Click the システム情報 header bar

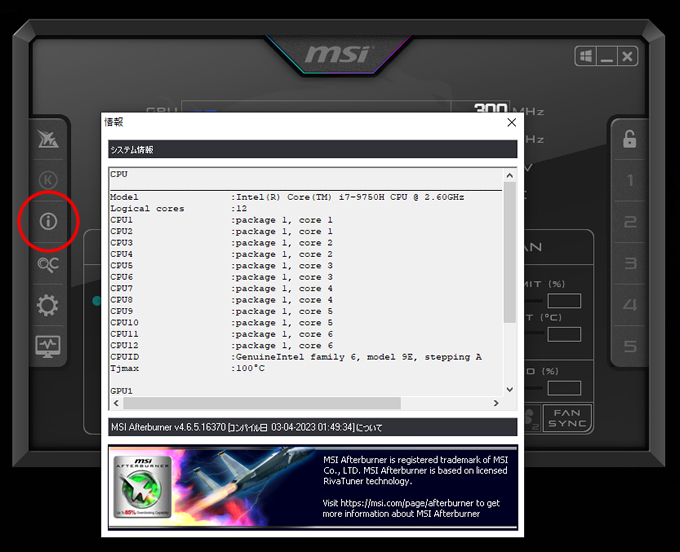[313, 149]
